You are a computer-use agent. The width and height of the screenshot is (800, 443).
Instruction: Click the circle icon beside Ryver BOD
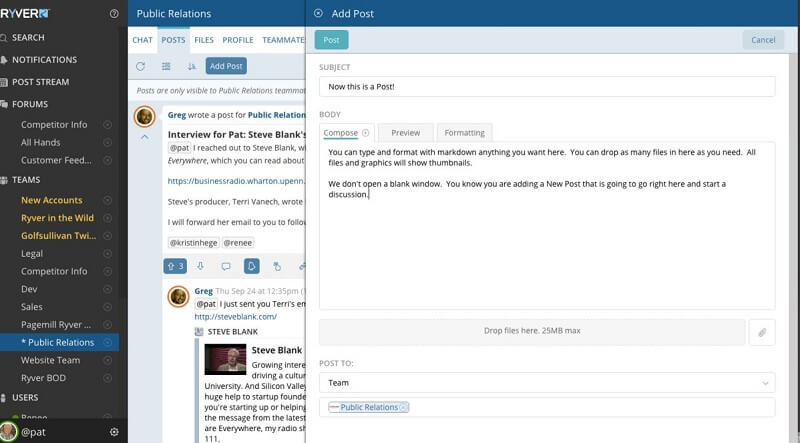(107, 378)
